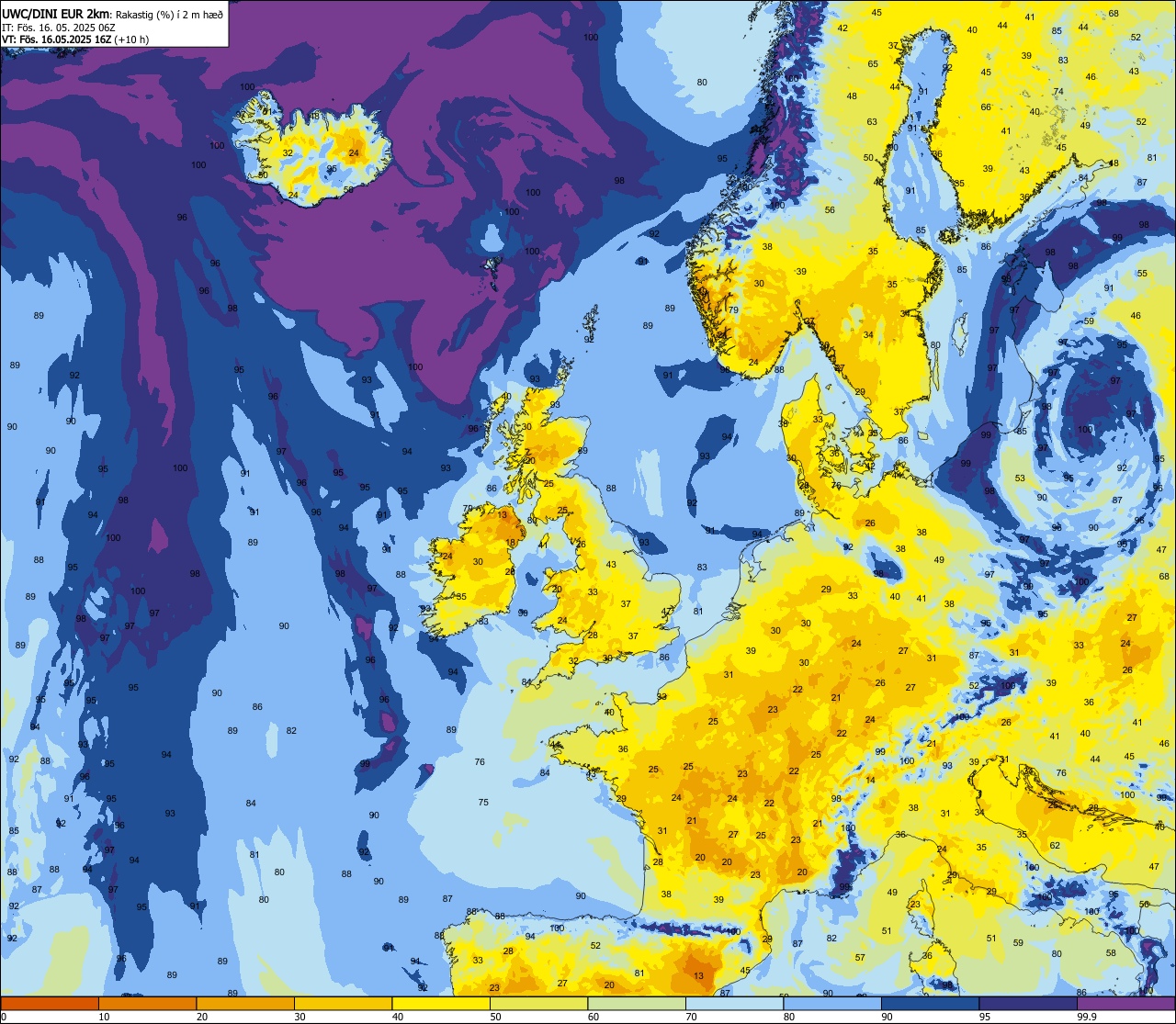Click the "UWC/DINI EUR 2km" title text
1176x1024 pixels.
coord(54,13)
